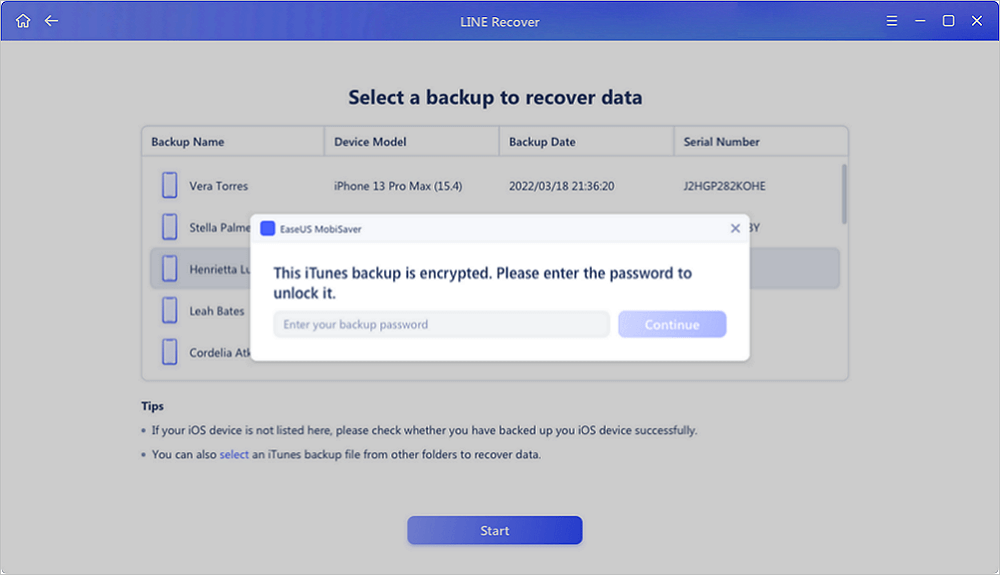Click the phone icon beside Cordelia backup
1000x575 pixels.
coord(170,352)
